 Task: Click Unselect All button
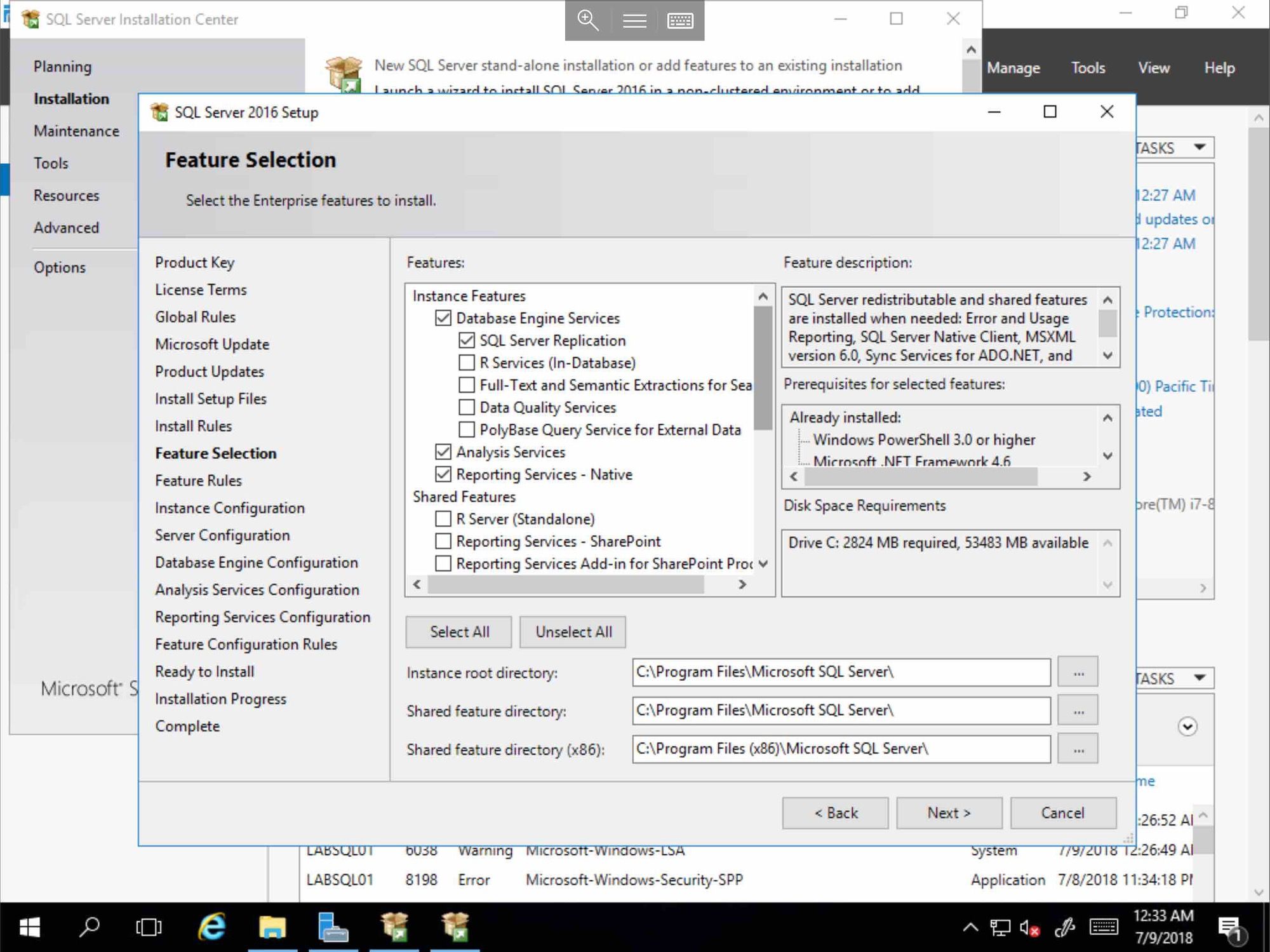(x=573, y=632)
